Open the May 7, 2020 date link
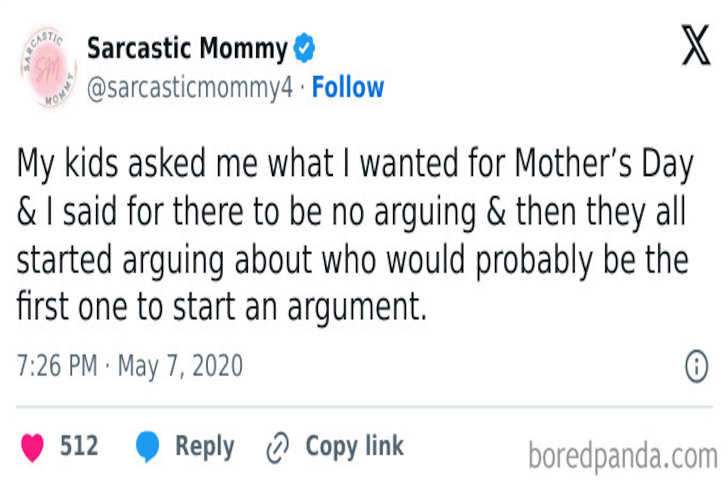728x485 pixels. click(x=180, y=366)
